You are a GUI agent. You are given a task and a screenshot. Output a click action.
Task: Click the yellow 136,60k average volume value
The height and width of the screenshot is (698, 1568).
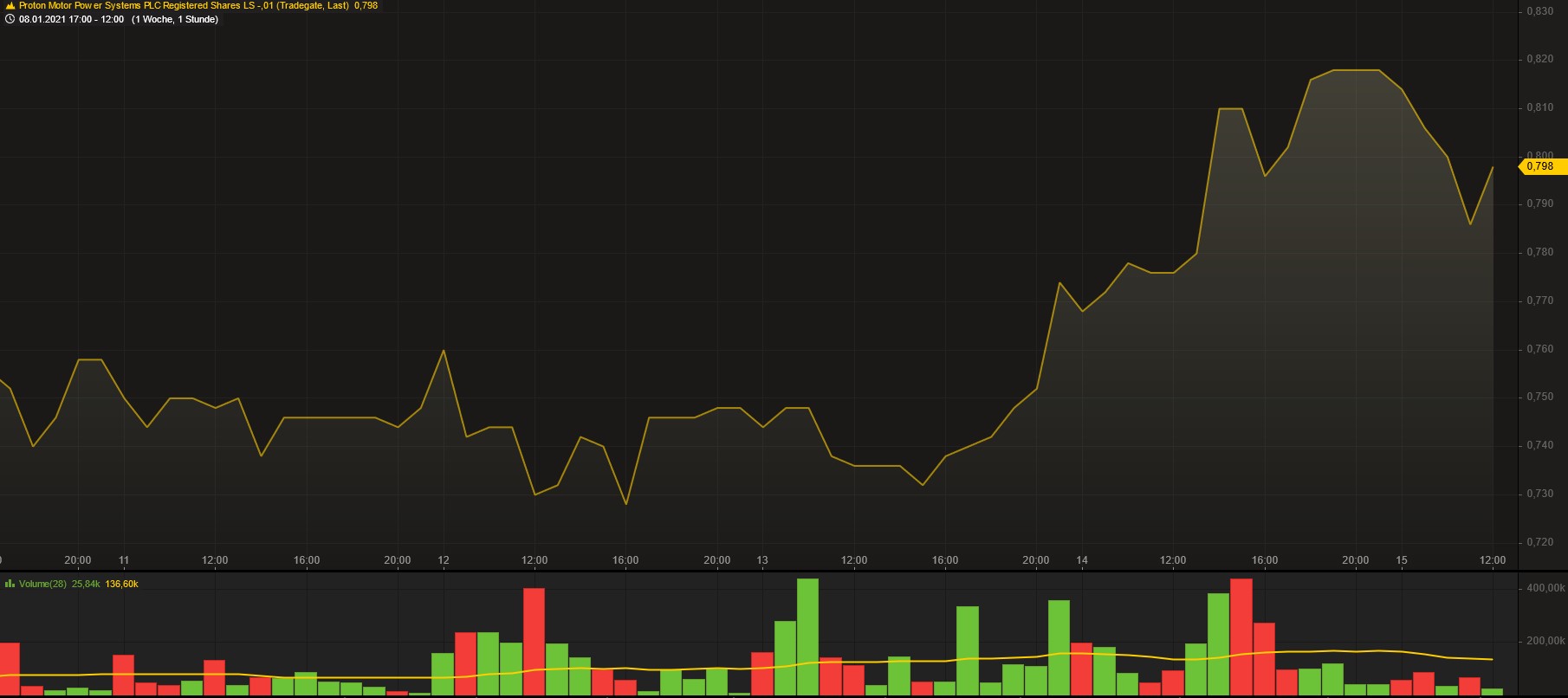(x=121, y=584)
